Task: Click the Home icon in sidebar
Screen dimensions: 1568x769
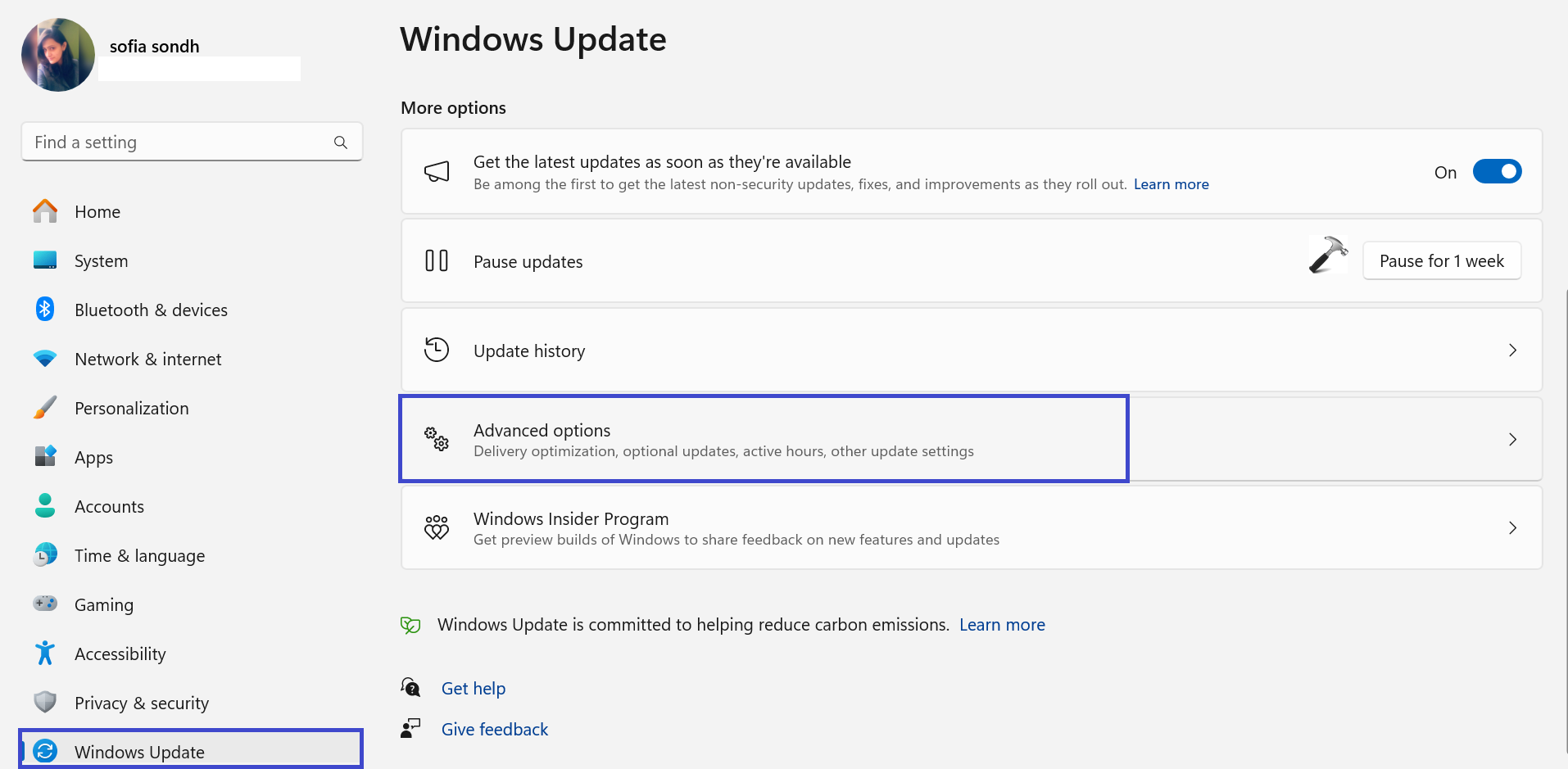Action: click(45, 211)
